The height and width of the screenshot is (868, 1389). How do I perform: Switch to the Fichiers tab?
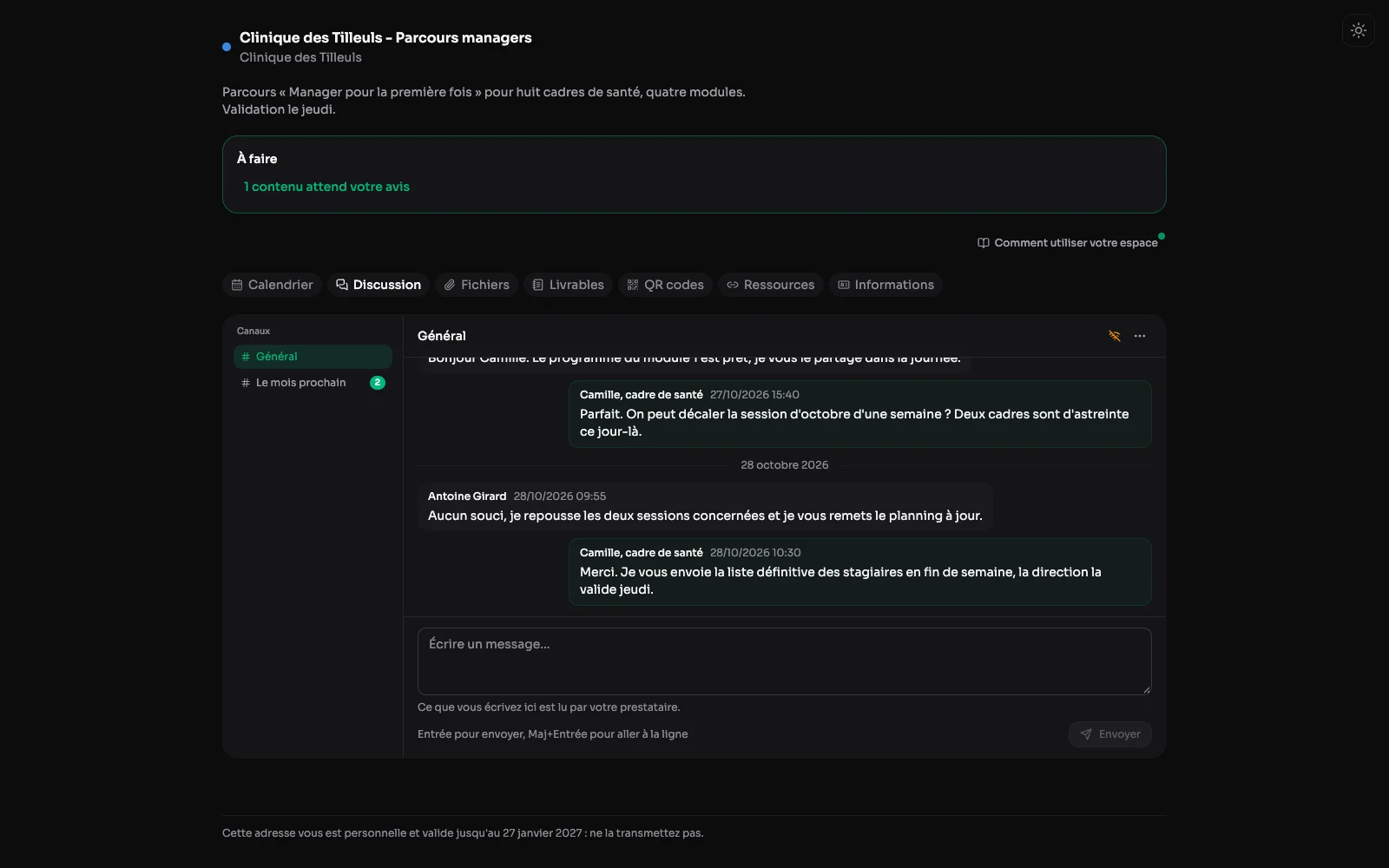(x=477, y=285)
